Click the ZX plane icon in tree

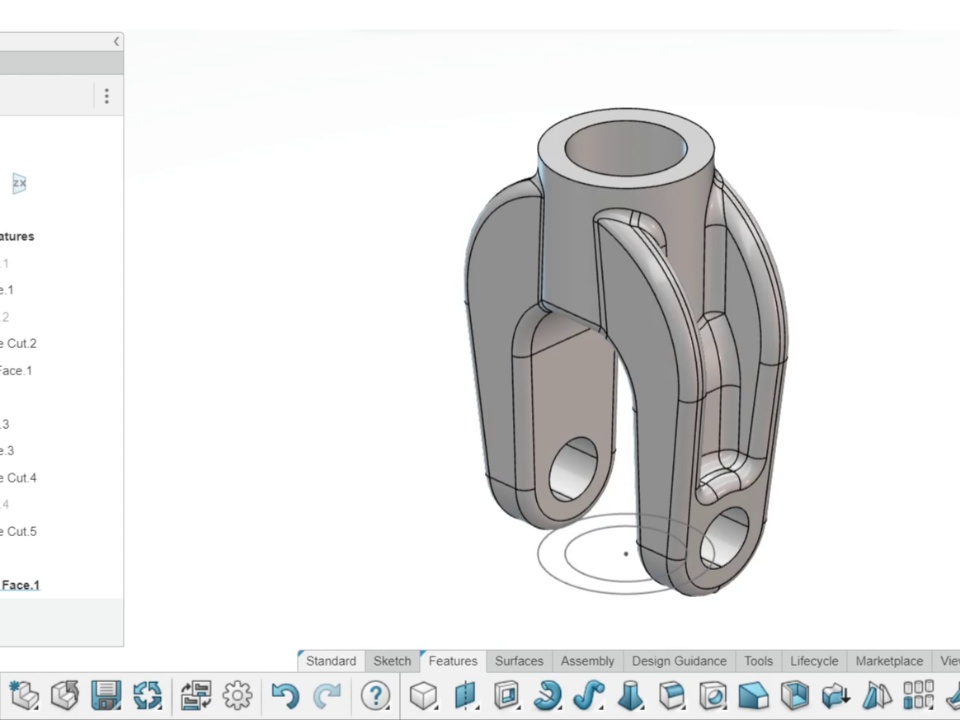[19, 183]
